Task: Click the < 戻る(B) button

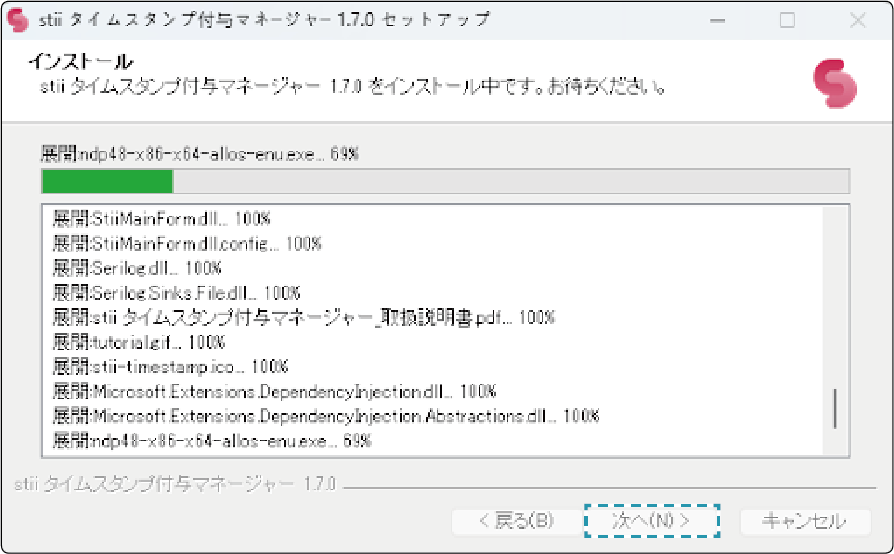Action: tap(515, 521)
